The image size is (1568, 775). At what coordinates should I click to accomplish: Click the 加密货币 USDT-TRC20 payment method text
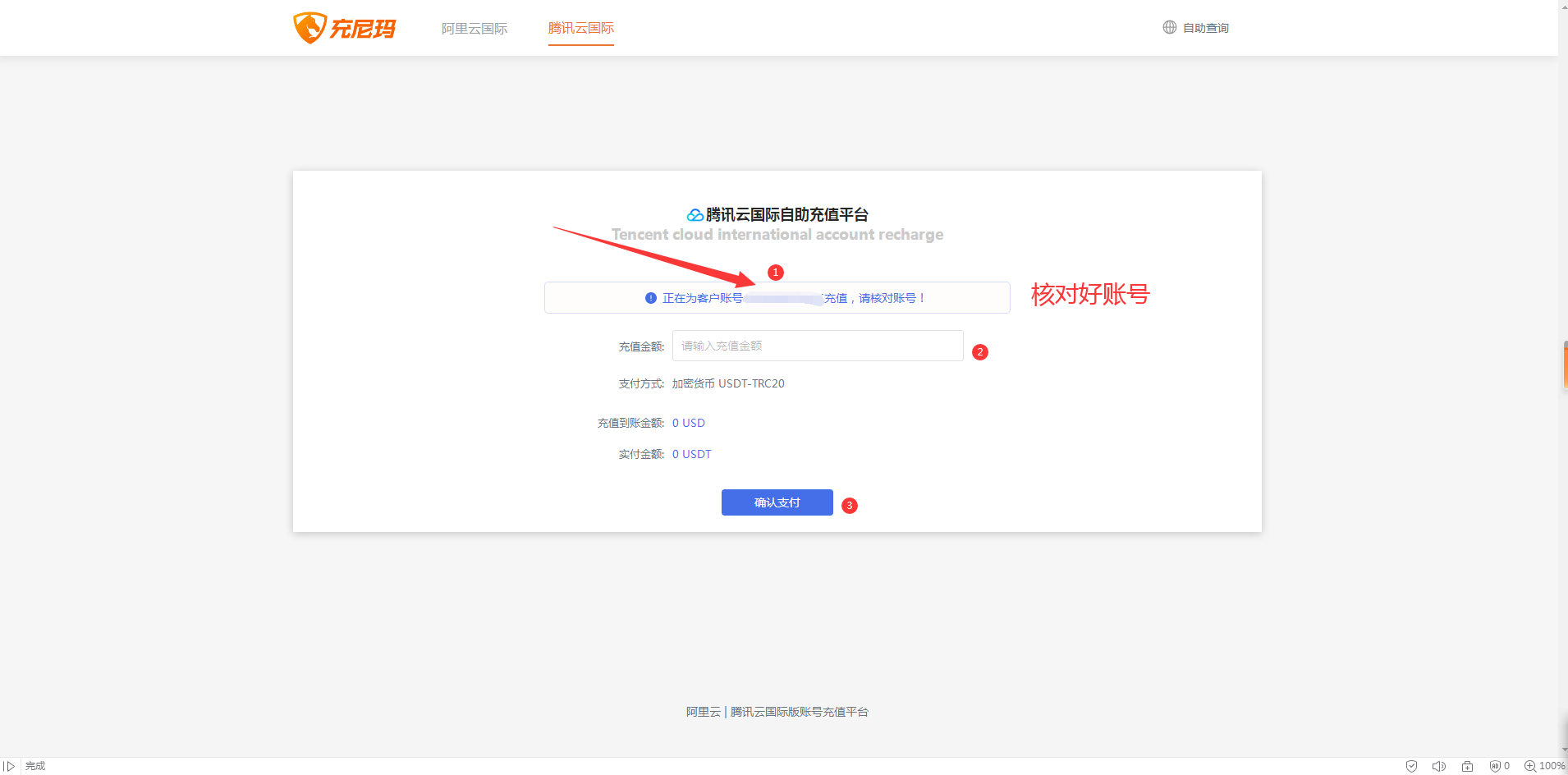pos(728,383)
